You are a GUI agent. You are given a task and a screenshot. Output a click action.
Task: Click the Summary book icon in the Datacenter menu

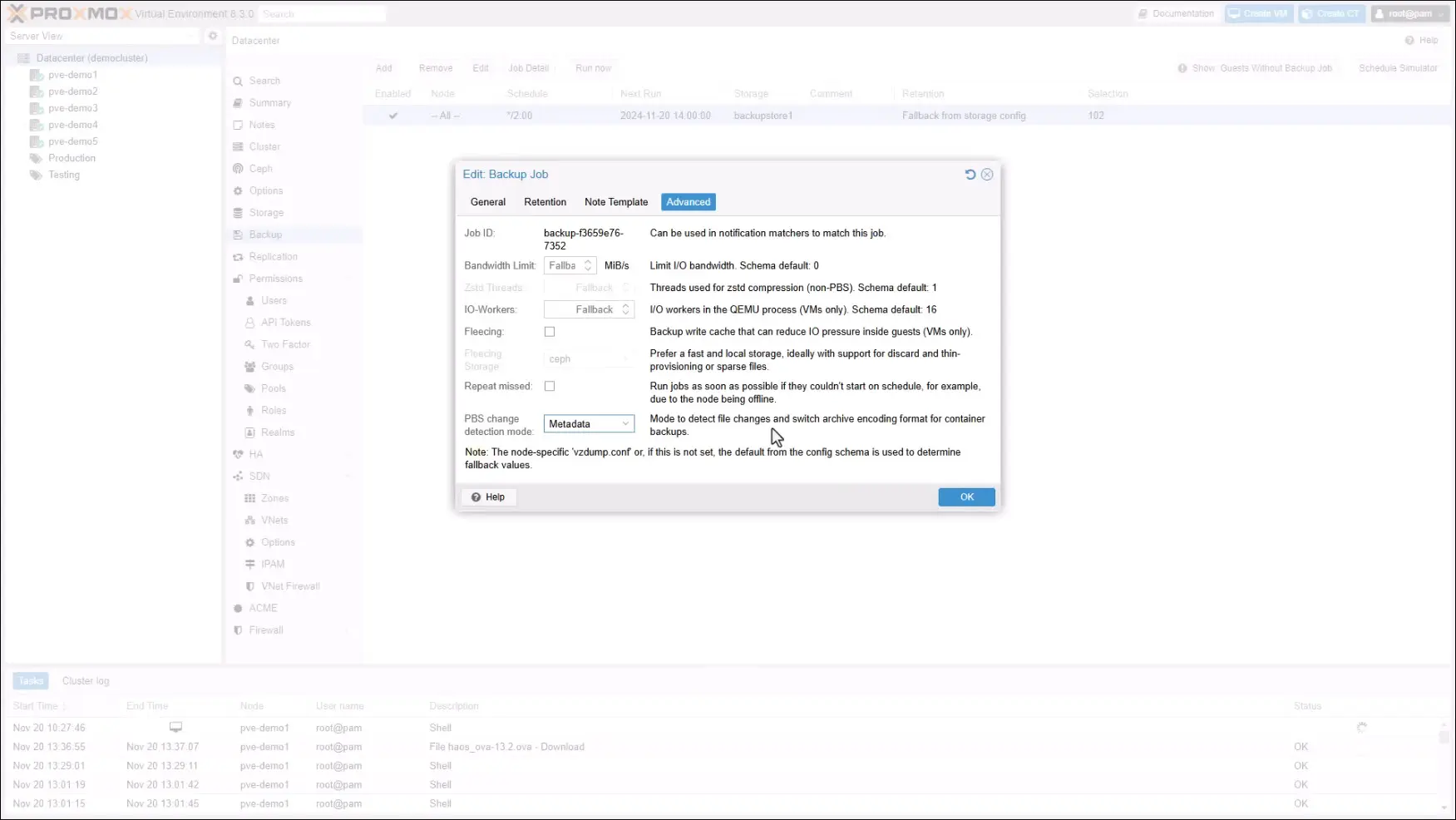coord(238,103)
